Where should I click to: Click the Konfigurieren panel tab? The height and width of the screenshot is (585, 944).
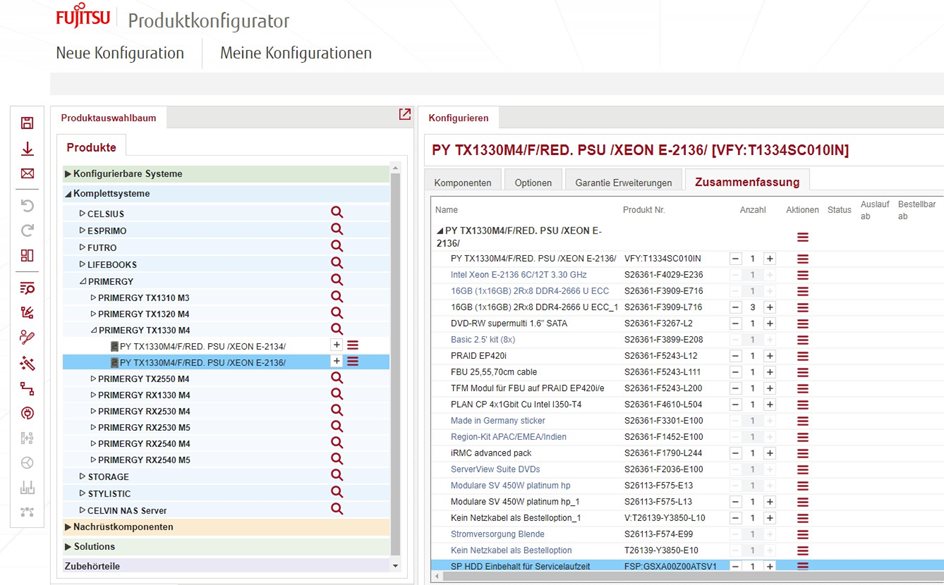coord(459,118)
